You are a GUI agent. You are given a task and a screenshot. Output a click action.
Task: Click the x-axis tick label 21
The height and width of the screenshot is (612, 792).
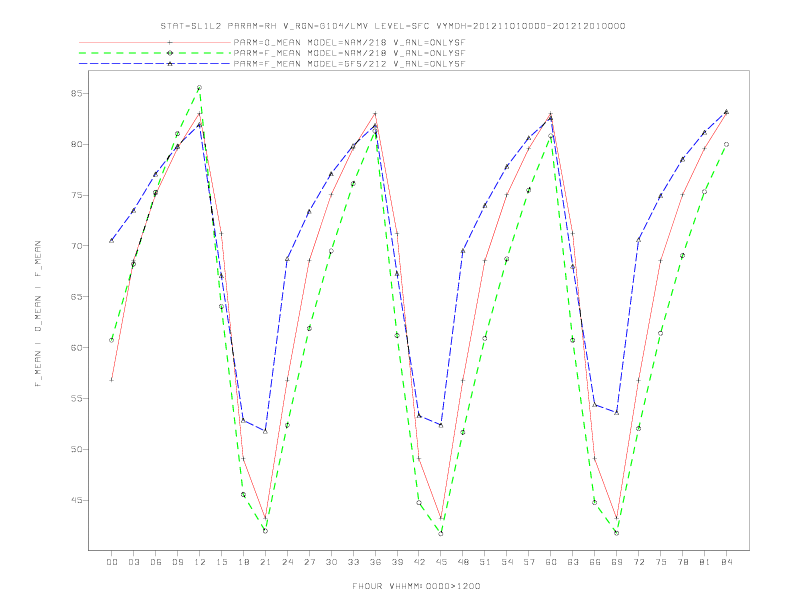[265, 562]
